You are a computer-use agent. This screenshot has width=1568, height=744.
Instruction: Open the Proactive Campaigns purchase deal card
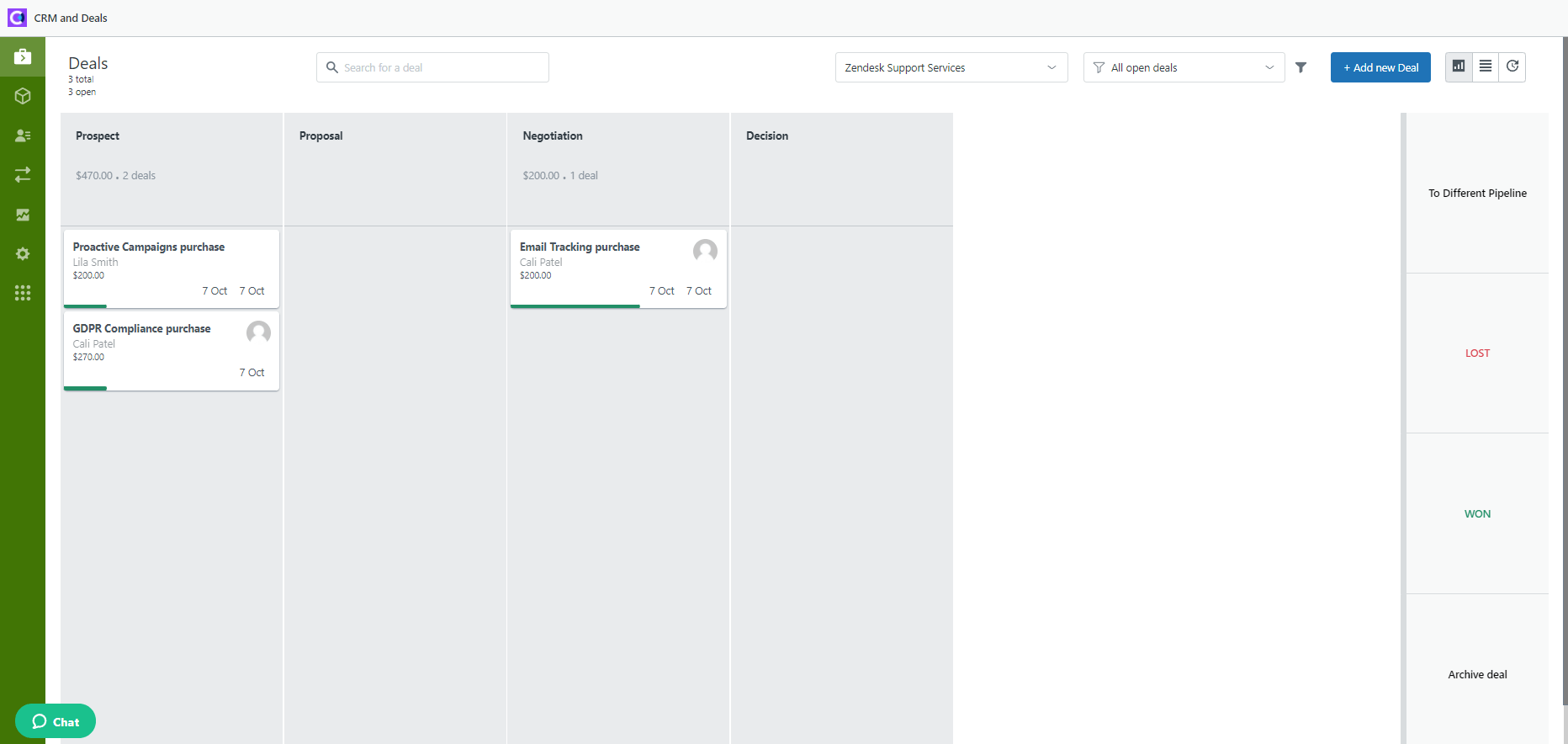[172, 268]
